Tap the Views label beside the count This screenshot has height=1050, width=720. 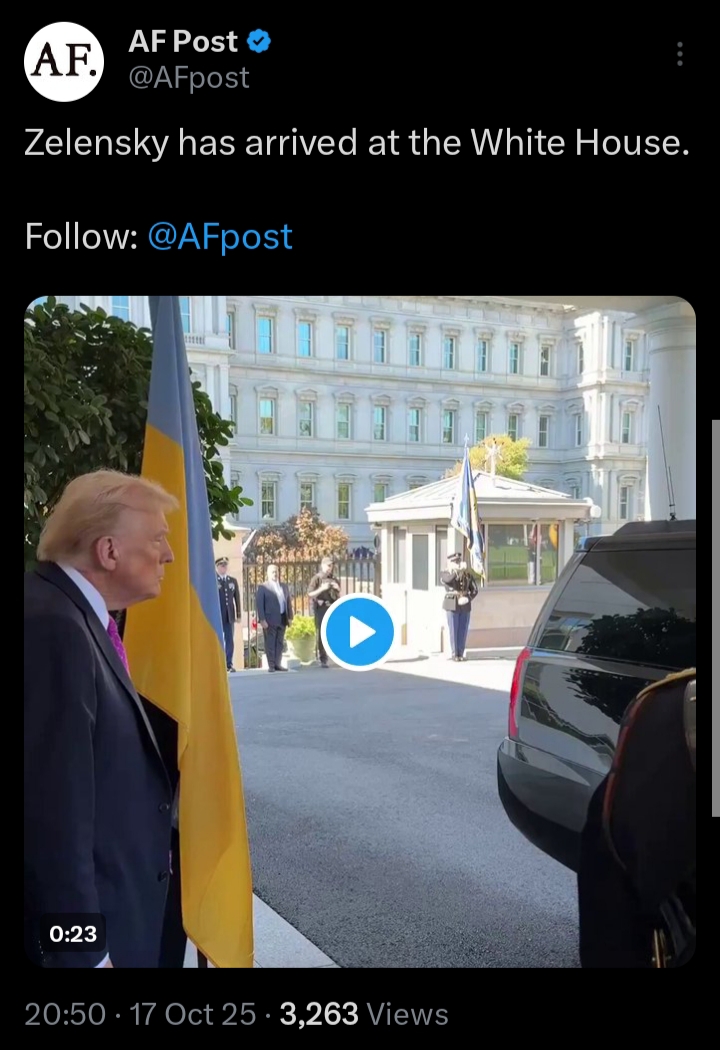coord(408,1014)
